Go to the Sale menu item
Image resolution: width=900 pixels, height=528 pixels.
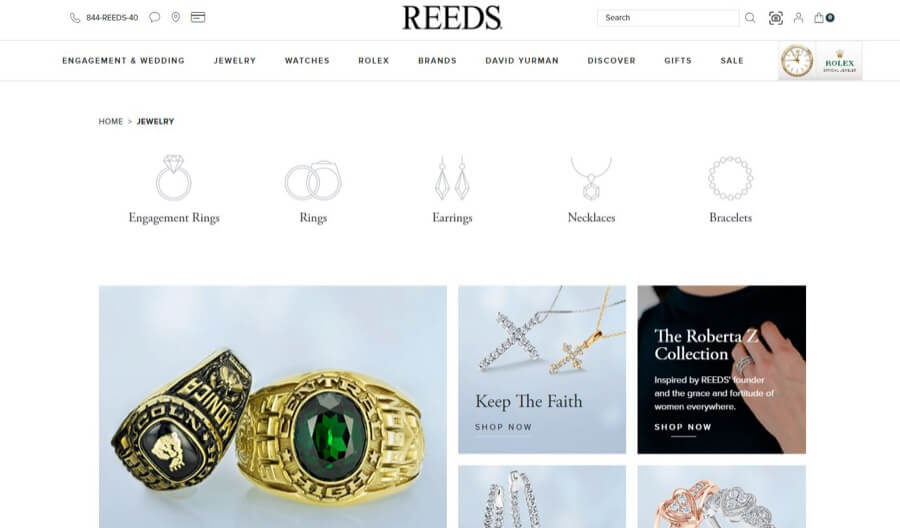tap(732, 60)
